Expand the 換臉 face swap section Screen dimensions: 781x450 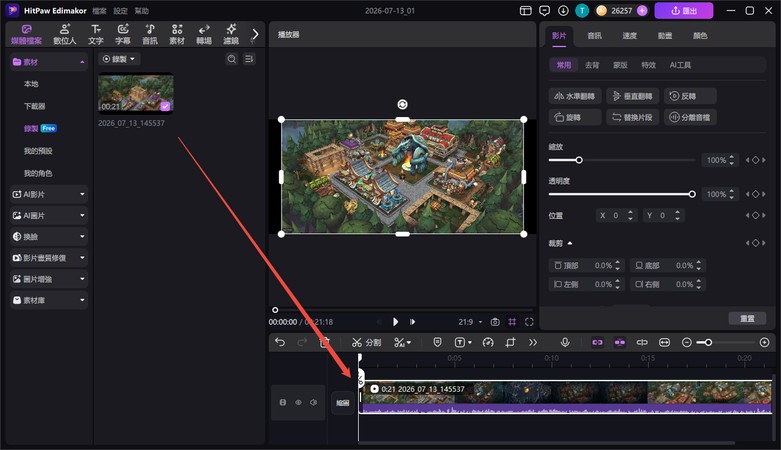(x=49, y=237)
